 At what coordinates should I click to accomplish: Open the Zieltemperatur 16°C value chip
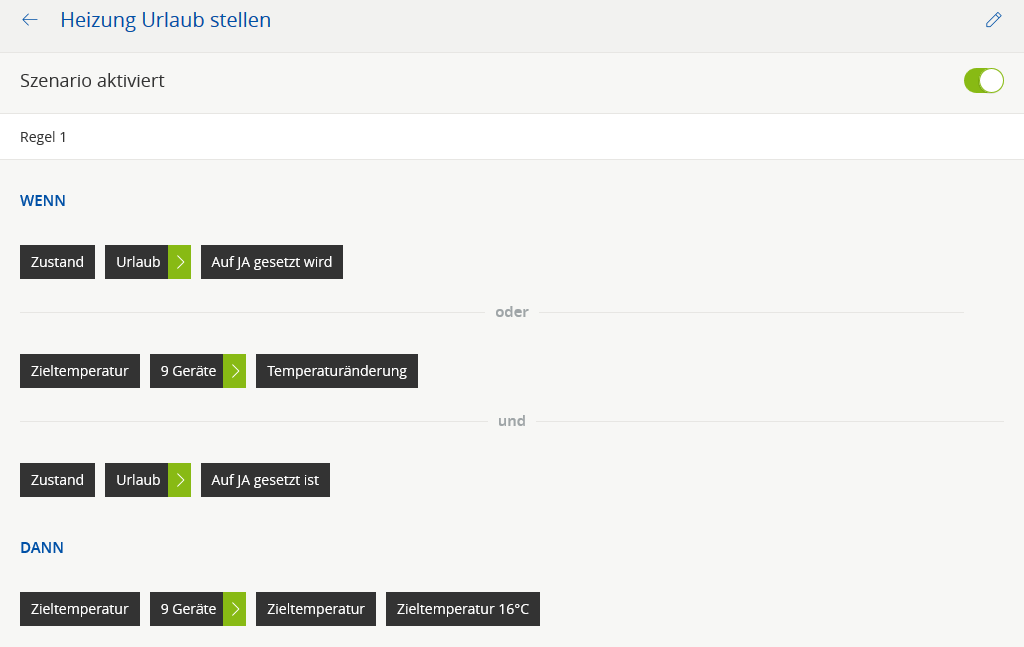(462, 609)
